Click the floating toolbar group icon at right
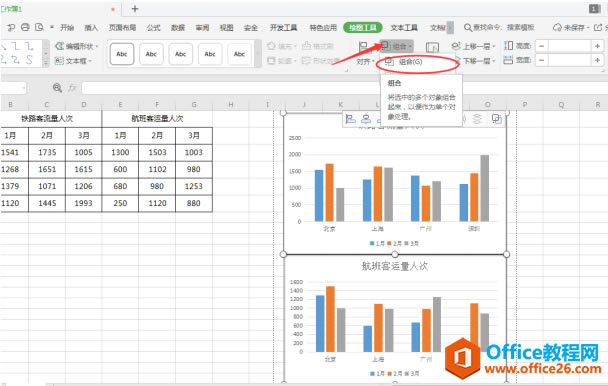Image resolution: width=608 pixels, height=386 pixels. pyautogui.click(x=497, y=119)
